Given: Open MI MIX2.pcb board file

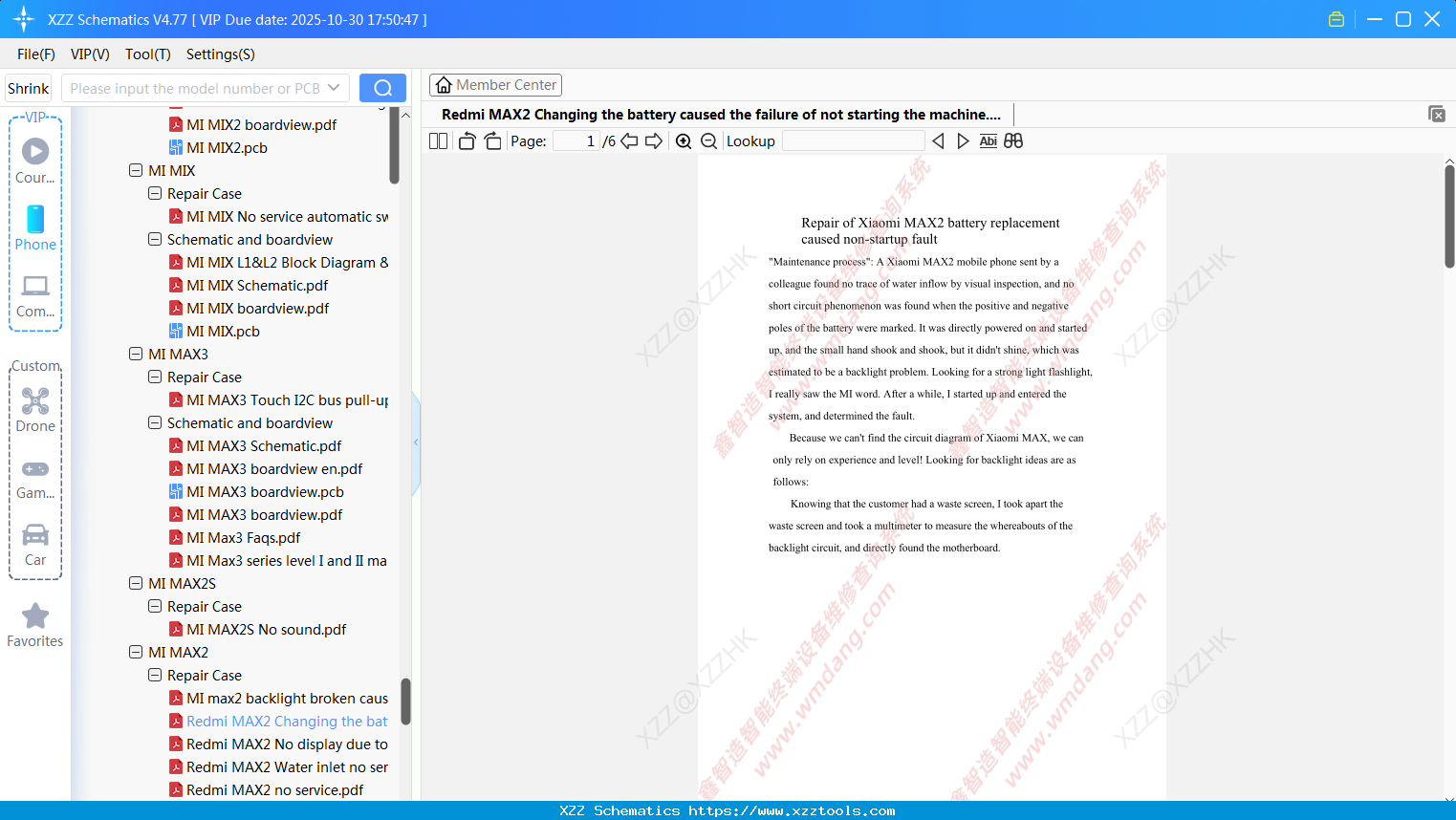Looking at the screenshot, I should pos(227,147).
